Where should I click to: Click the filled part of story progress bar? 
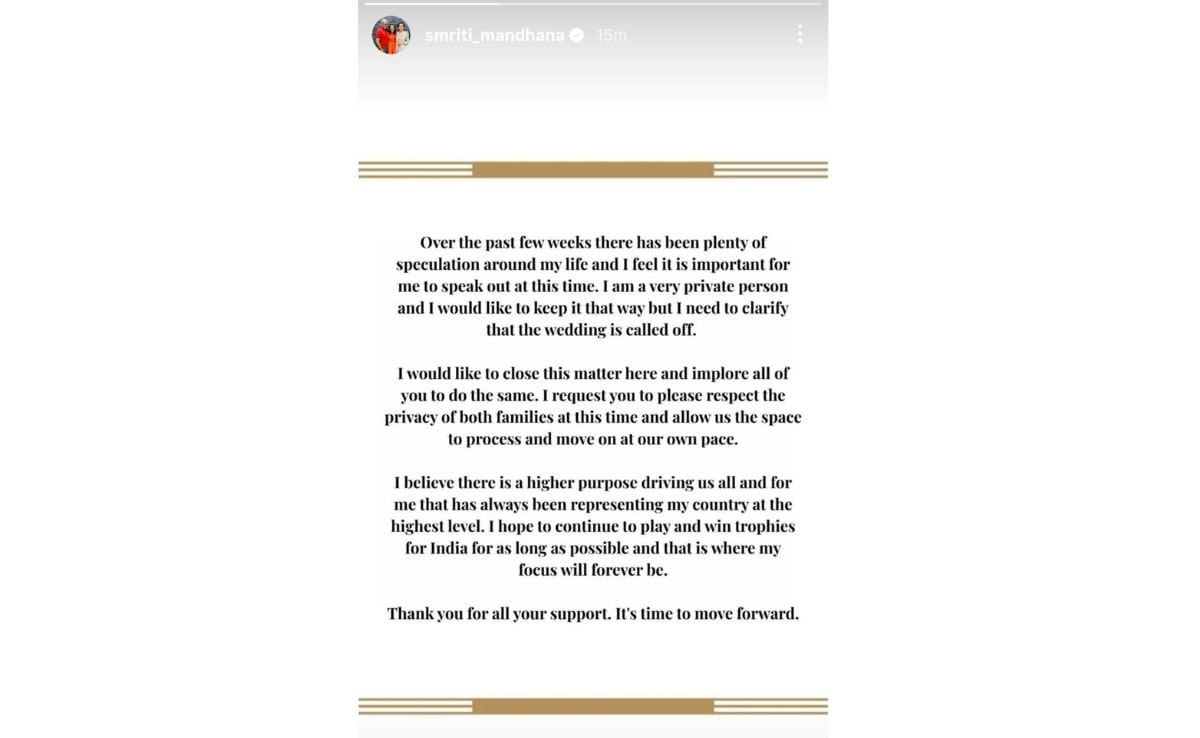(x=431, y=3)
